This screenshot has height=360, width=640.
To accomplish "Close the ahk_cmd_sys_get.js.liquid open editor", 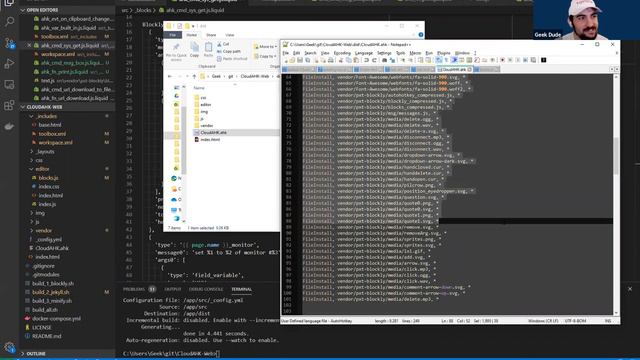I will coord(29,45).
